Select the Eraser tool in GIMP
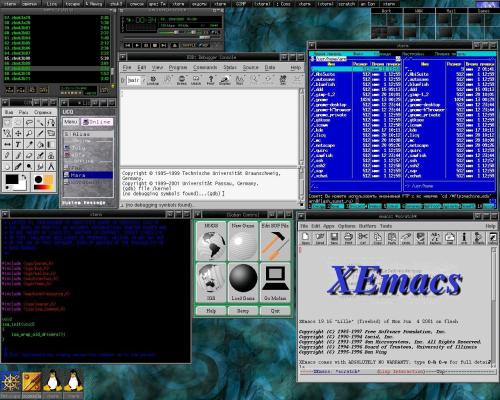This screenshot has height=400, width=500. tap(29, 155)
